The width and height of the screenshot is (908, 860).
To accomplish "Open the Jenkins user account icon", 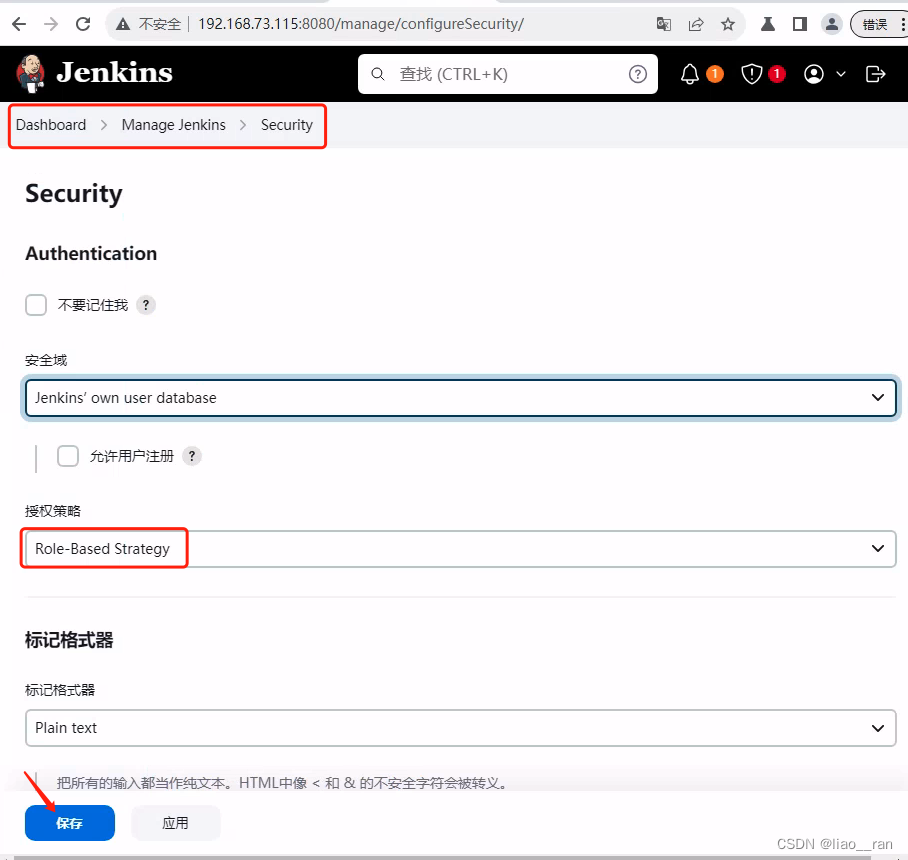I will click(814, 74).
